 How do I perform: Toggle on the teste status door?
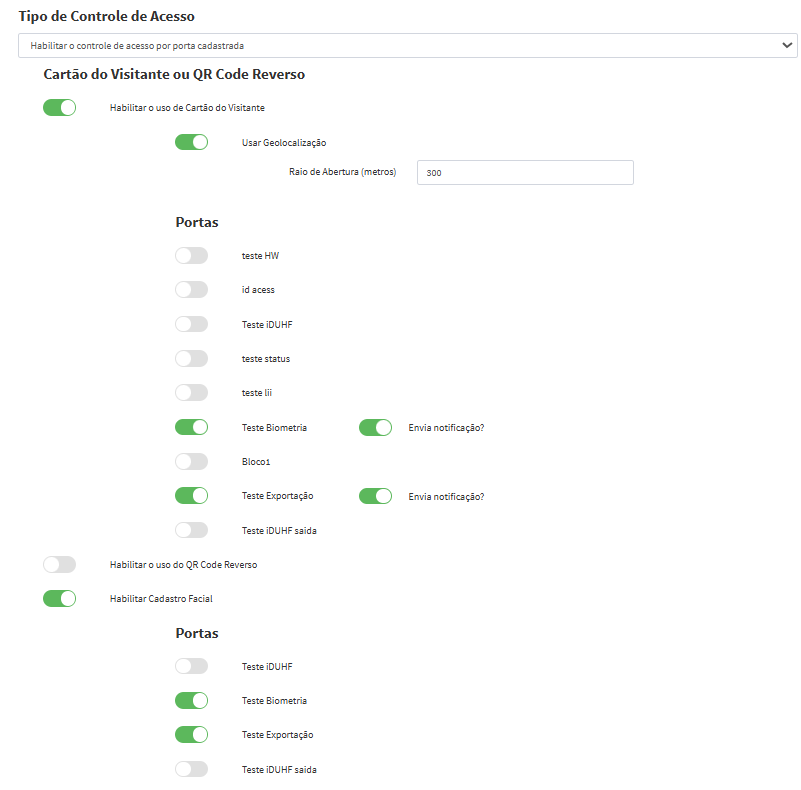(191, 358)
